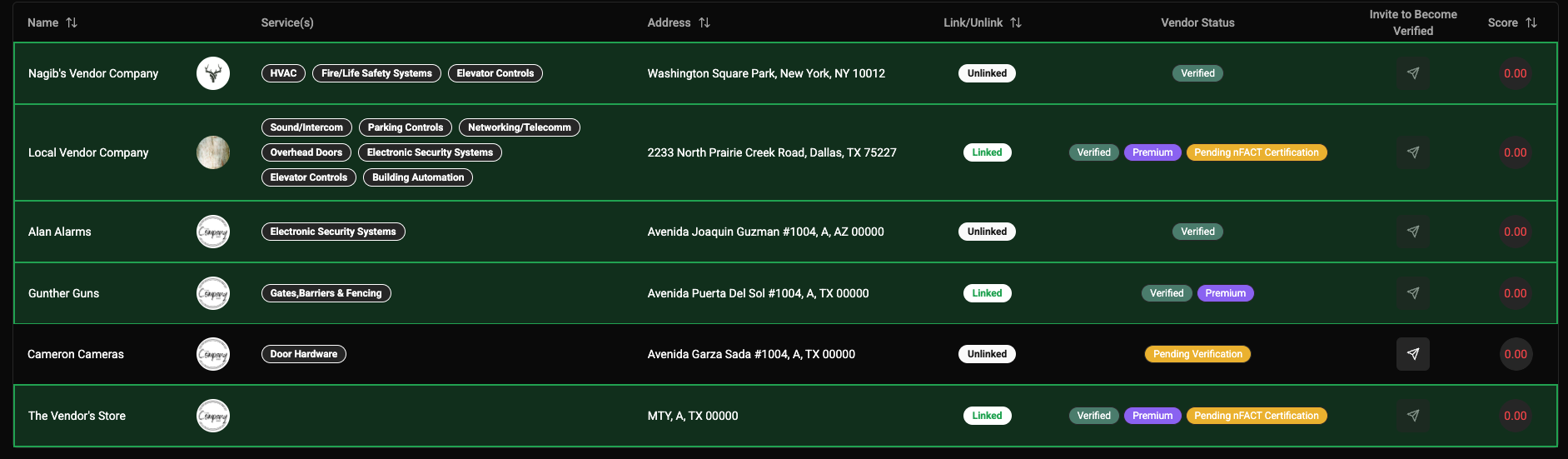Open Local Vendor Company logo image
1568x459 pixels.
coord(213,152)
